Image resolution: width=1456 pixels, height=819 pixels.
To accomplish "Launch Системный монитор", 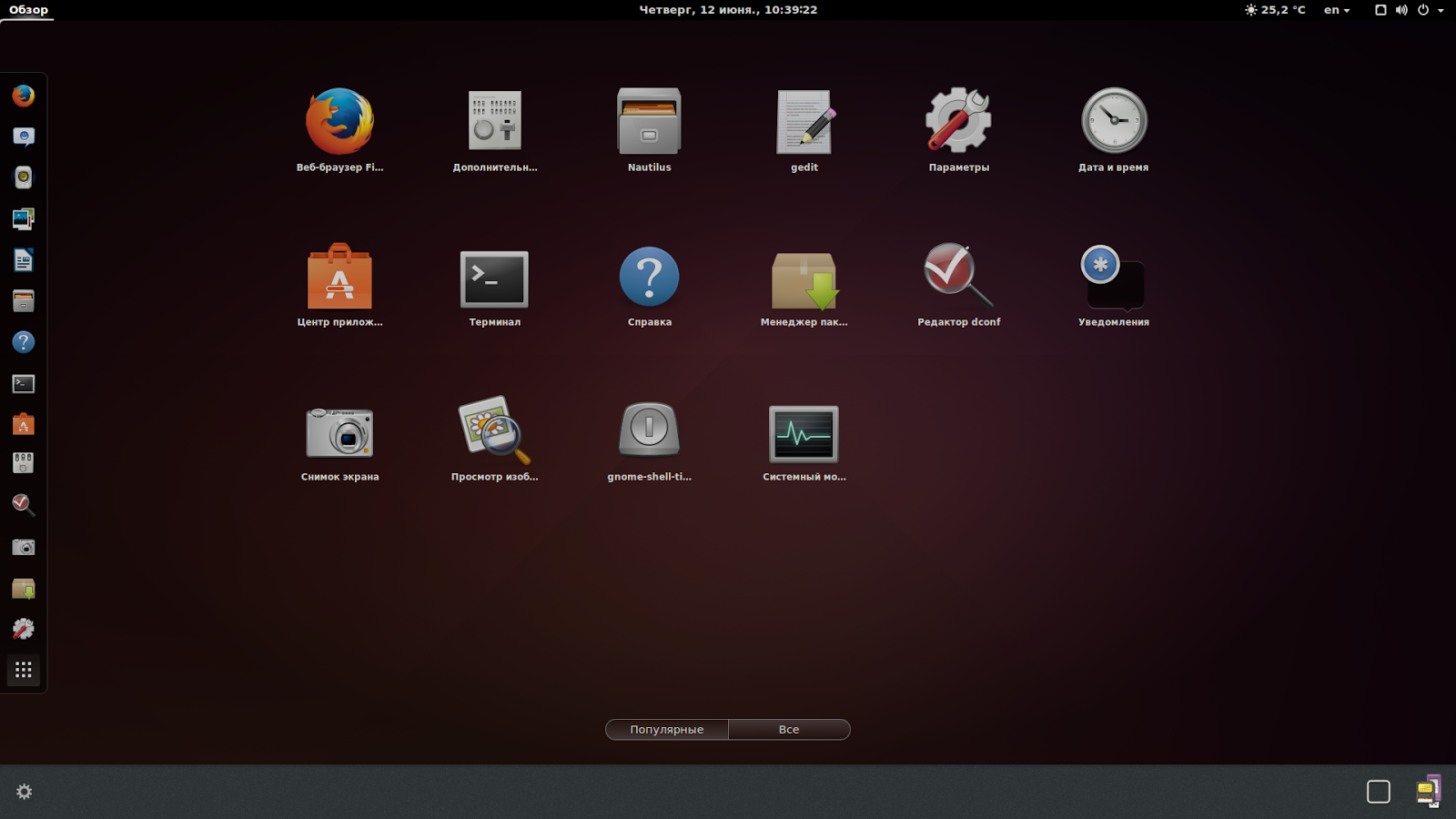I will click(x=804, y=434).
